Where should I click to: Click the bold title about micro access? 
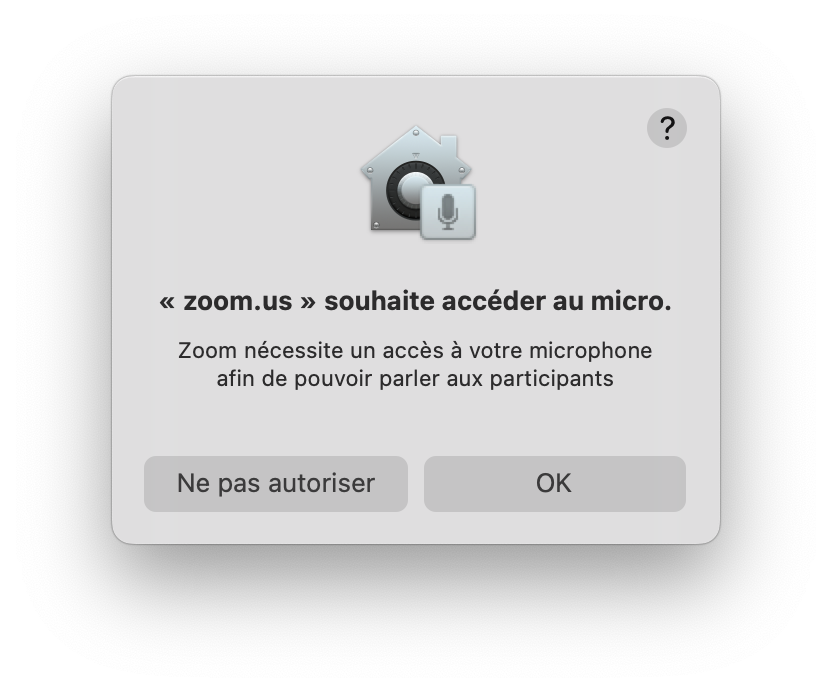pos(415,301)
